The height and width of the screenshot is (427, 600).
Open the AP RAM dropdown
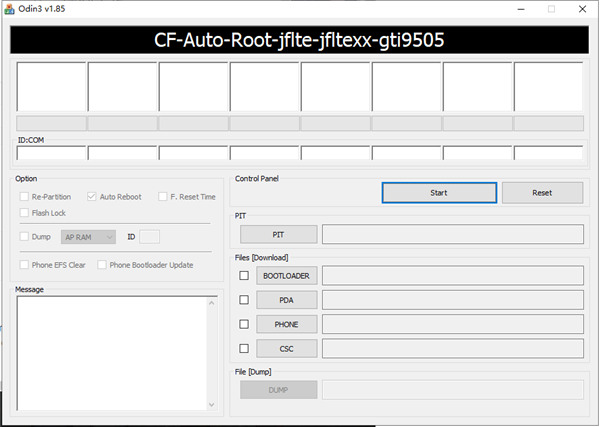[x=88, y=237]
